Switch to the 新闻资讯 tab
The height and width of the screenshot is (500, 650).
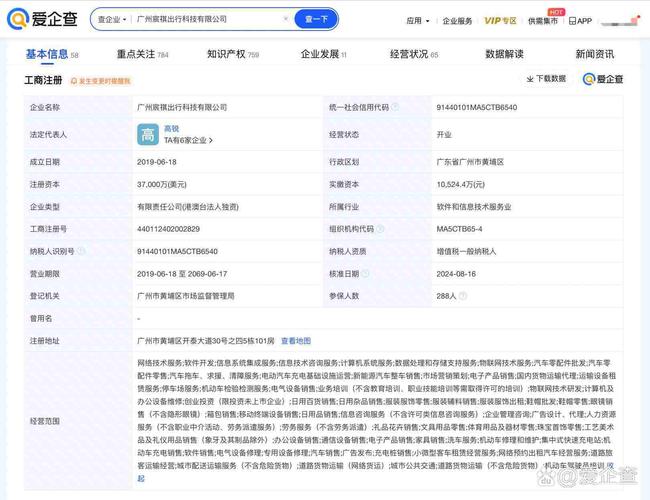pyautogui.click(x=594, y=54)
